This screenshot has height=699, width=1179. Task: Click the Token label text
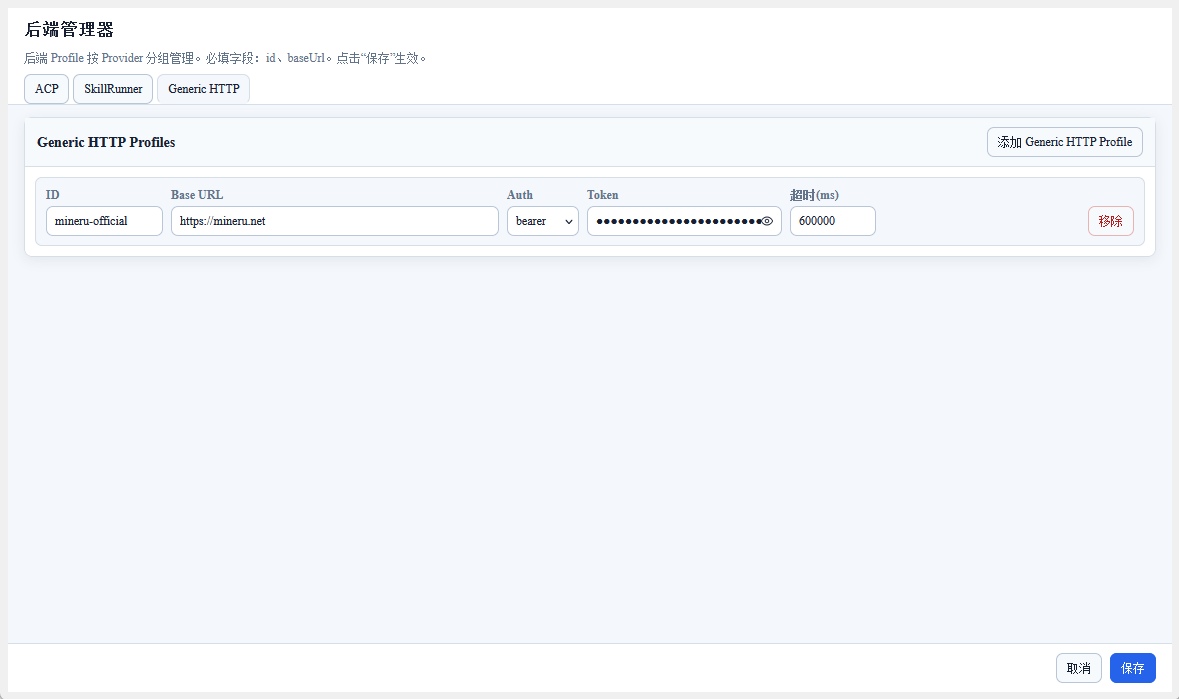(x=602, y=195)
